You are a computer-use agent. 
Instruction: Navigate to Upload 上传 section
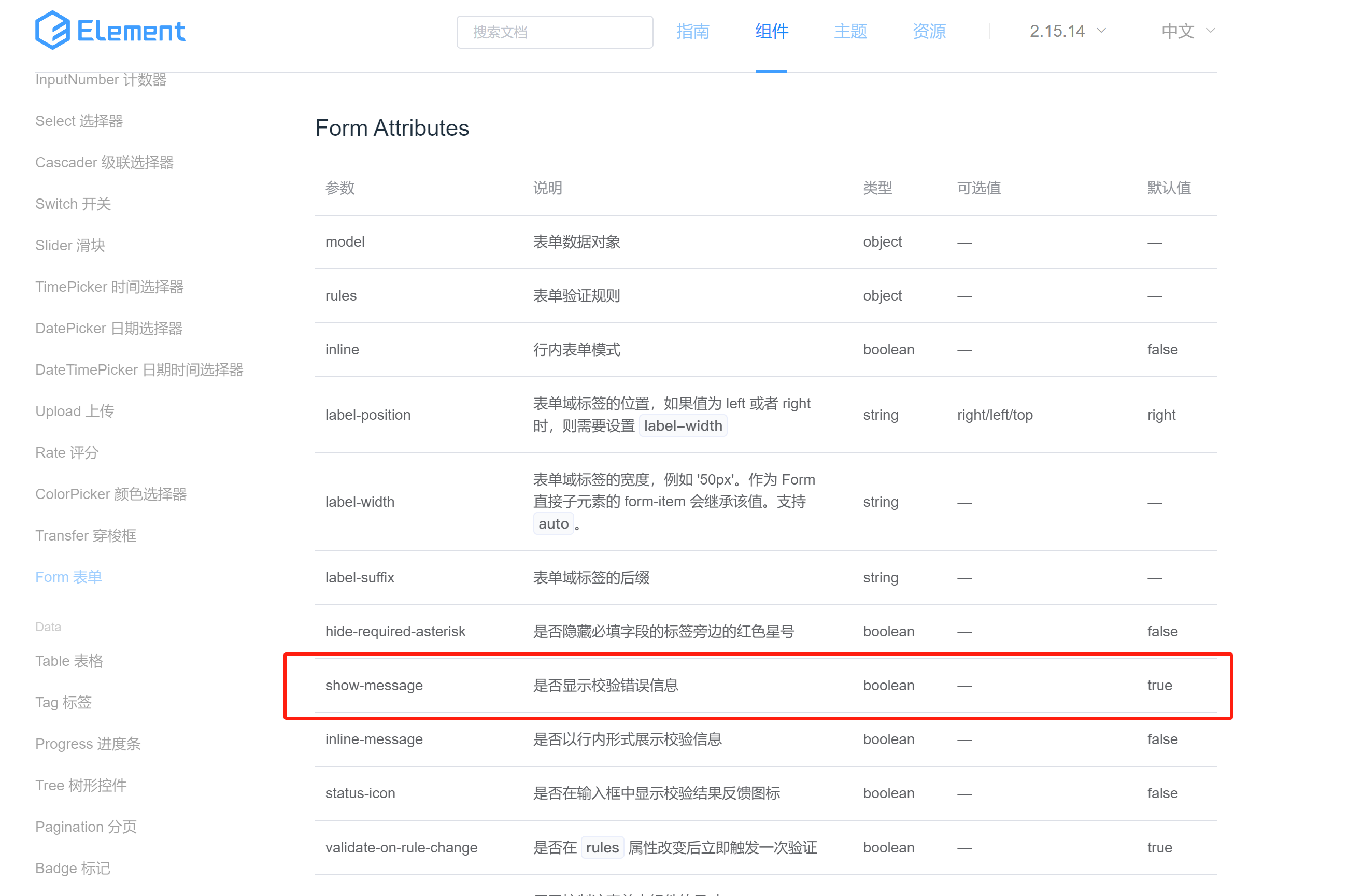click(x=74, y=410)
